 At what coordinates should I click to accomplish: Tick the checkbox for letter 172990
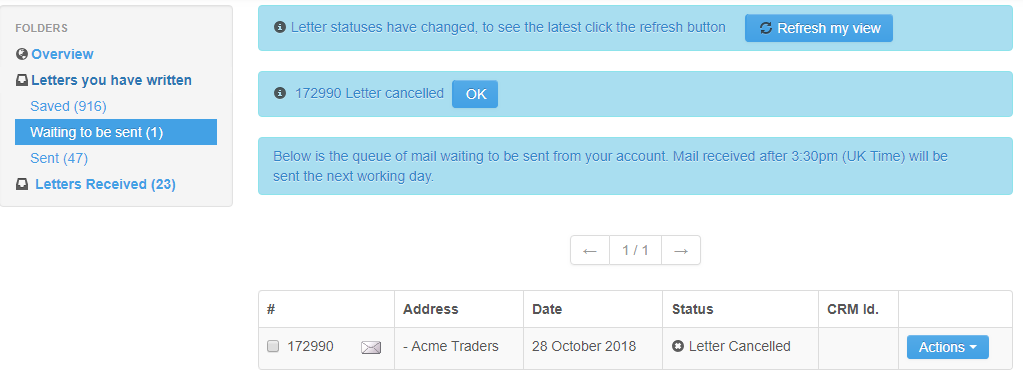point(273,347)
